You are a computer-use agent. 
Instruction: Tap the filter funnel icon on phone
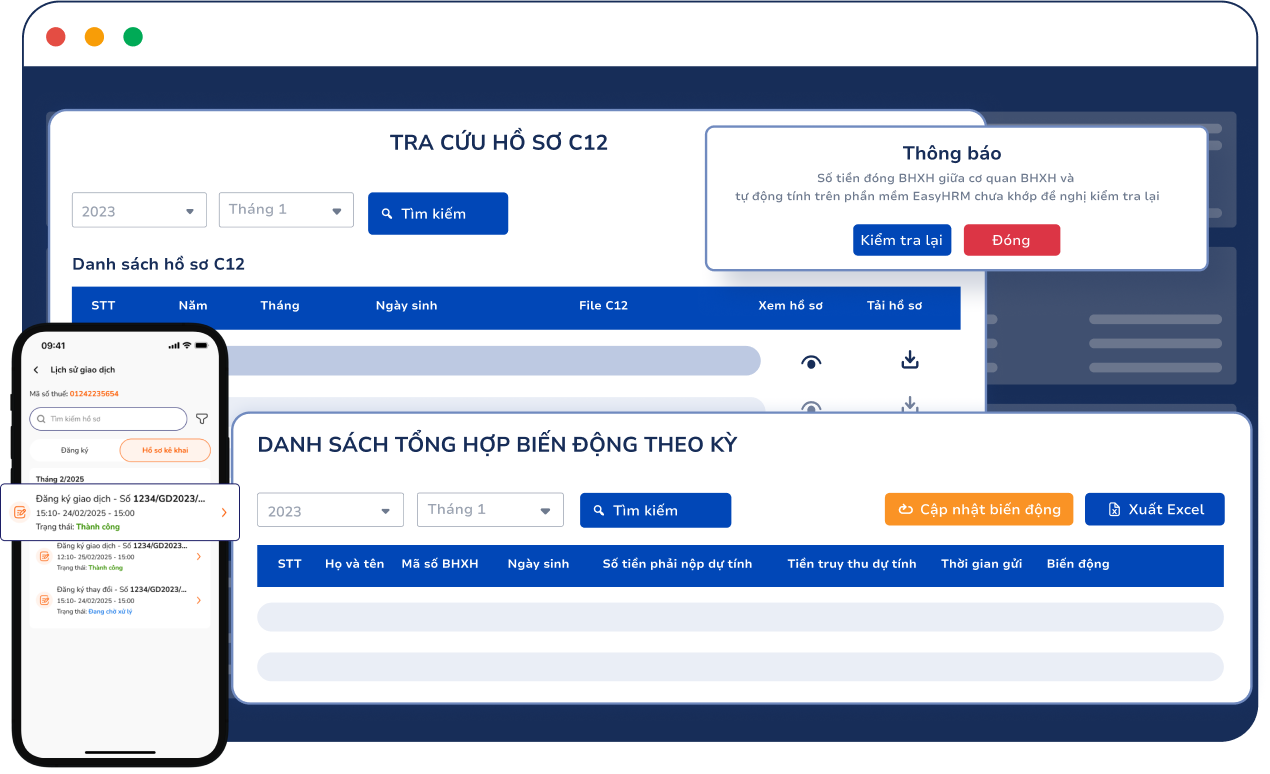point(202,419)
